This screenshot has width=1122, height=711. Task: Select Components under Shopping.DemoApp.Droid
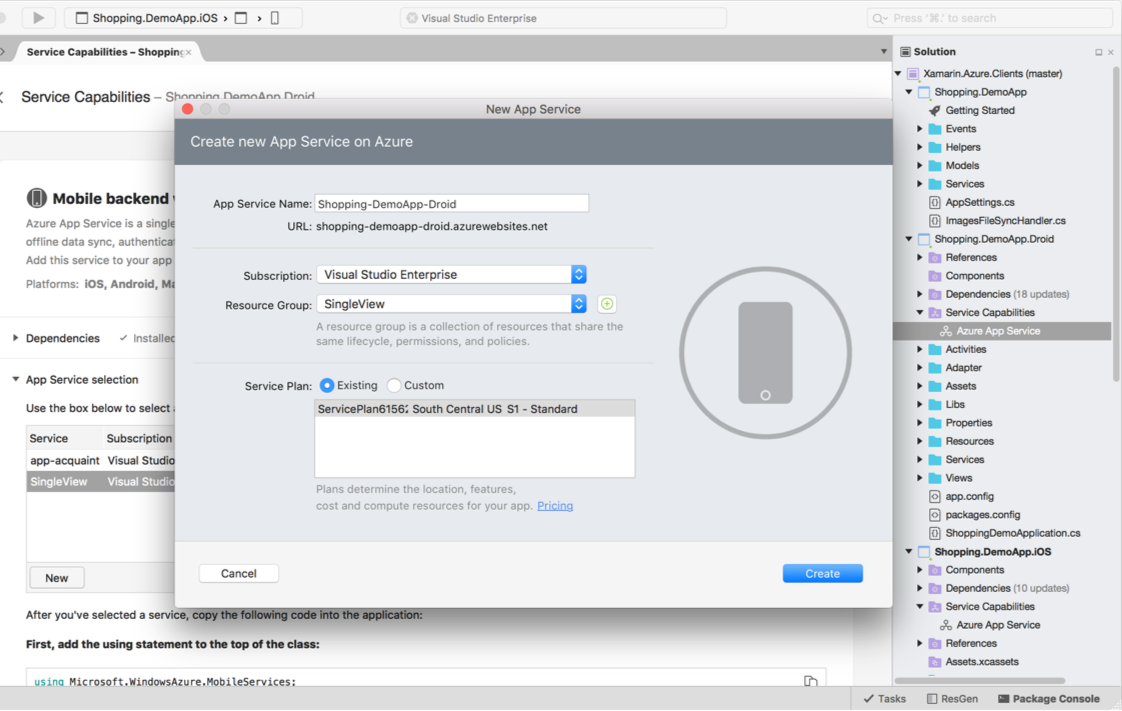click(x=973, y=276)
